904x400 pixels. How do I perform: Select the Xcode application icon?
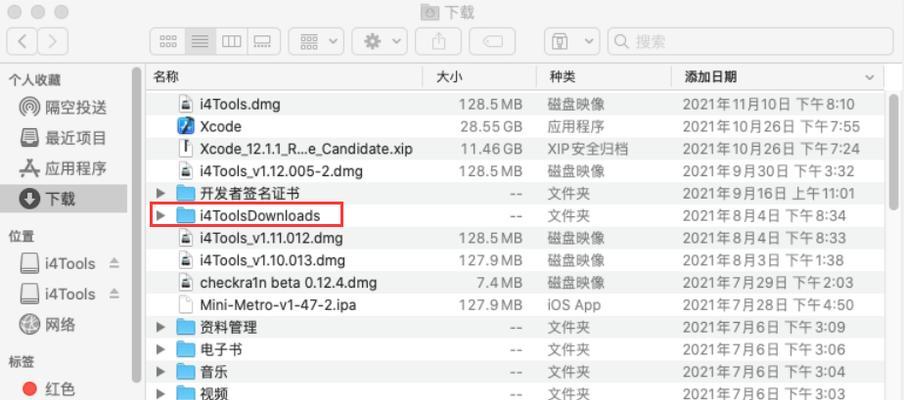[186, 126]
